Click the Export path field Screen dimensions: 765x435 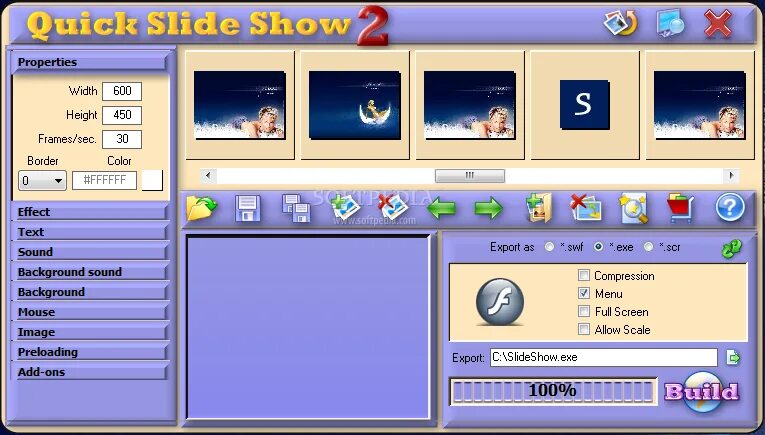tap(604, 357)
